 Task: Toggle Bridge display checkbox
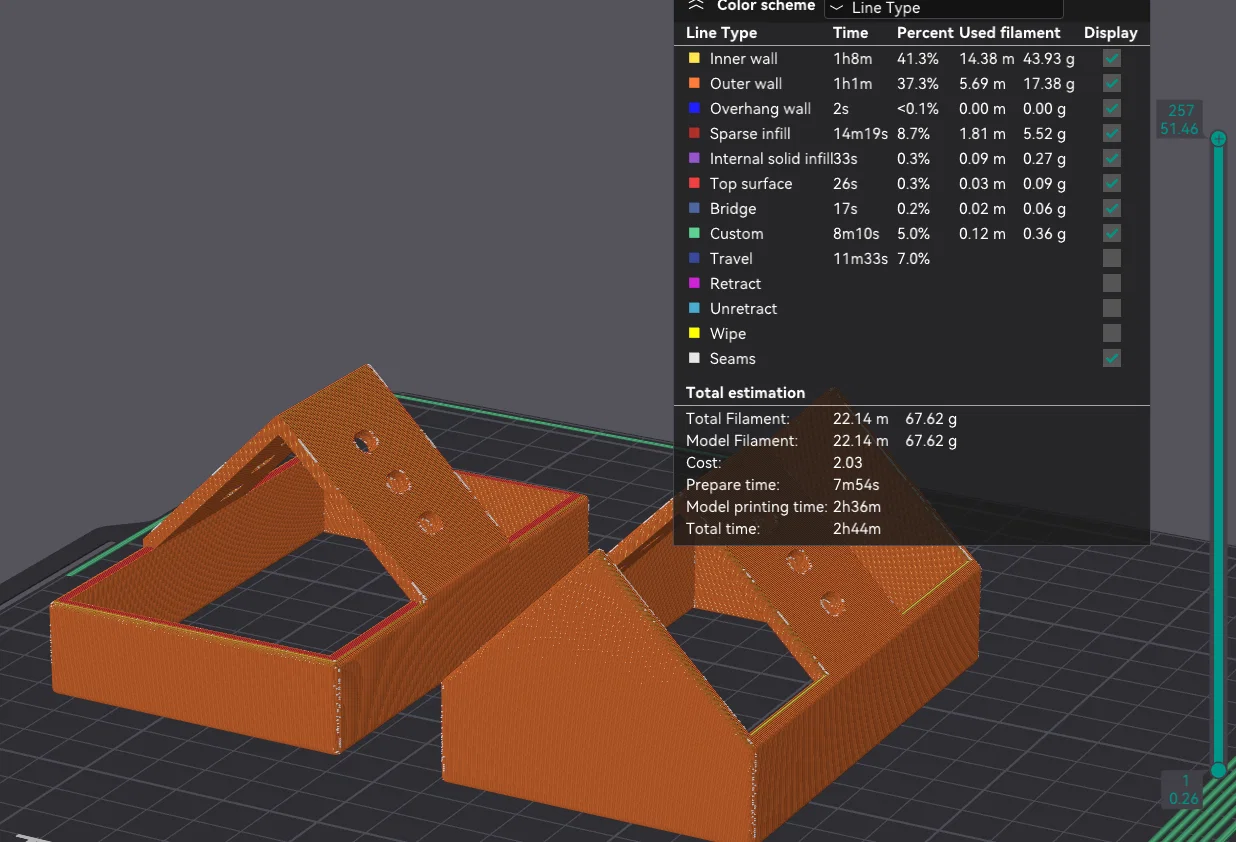[x=1111, y=208]
